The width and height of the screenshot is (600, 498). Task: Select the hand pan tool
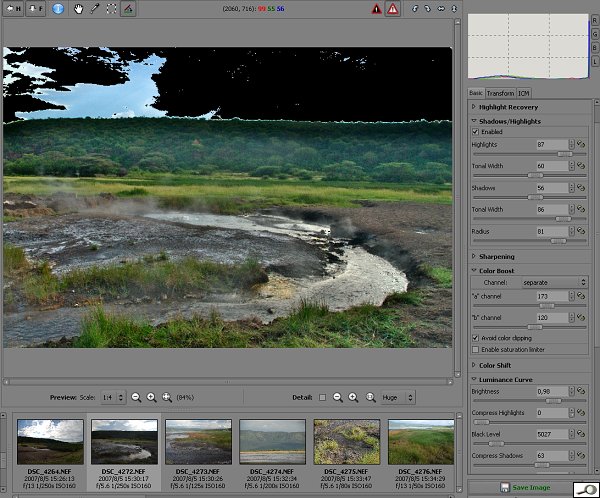tap(78, 9)
